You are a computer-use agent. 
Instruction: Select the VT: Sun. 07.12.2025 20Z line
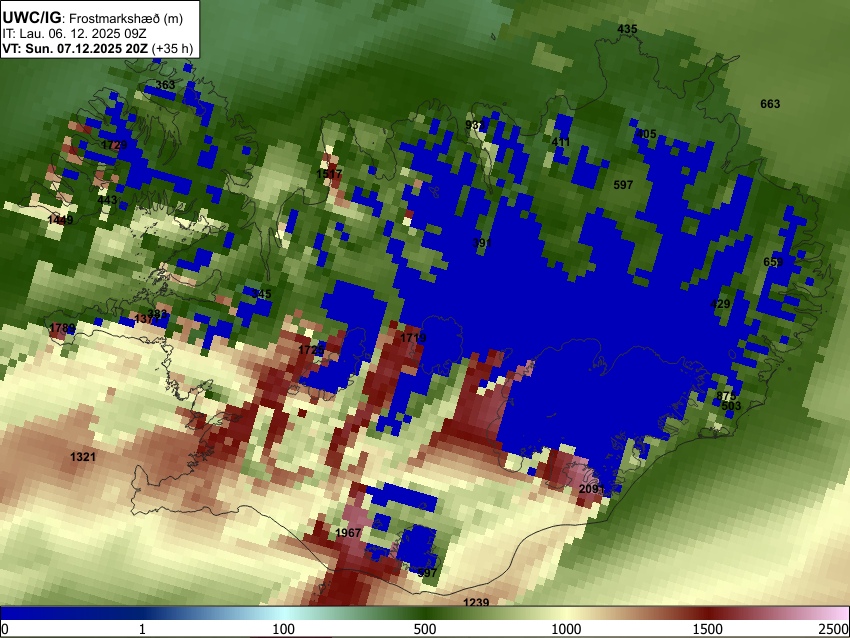coord(98,48)
